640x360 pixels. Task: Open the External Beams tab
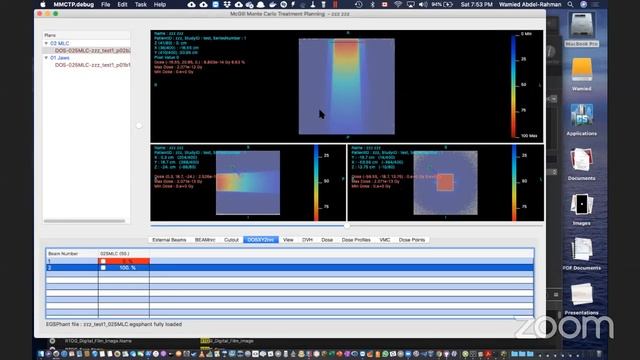[169, 240]
